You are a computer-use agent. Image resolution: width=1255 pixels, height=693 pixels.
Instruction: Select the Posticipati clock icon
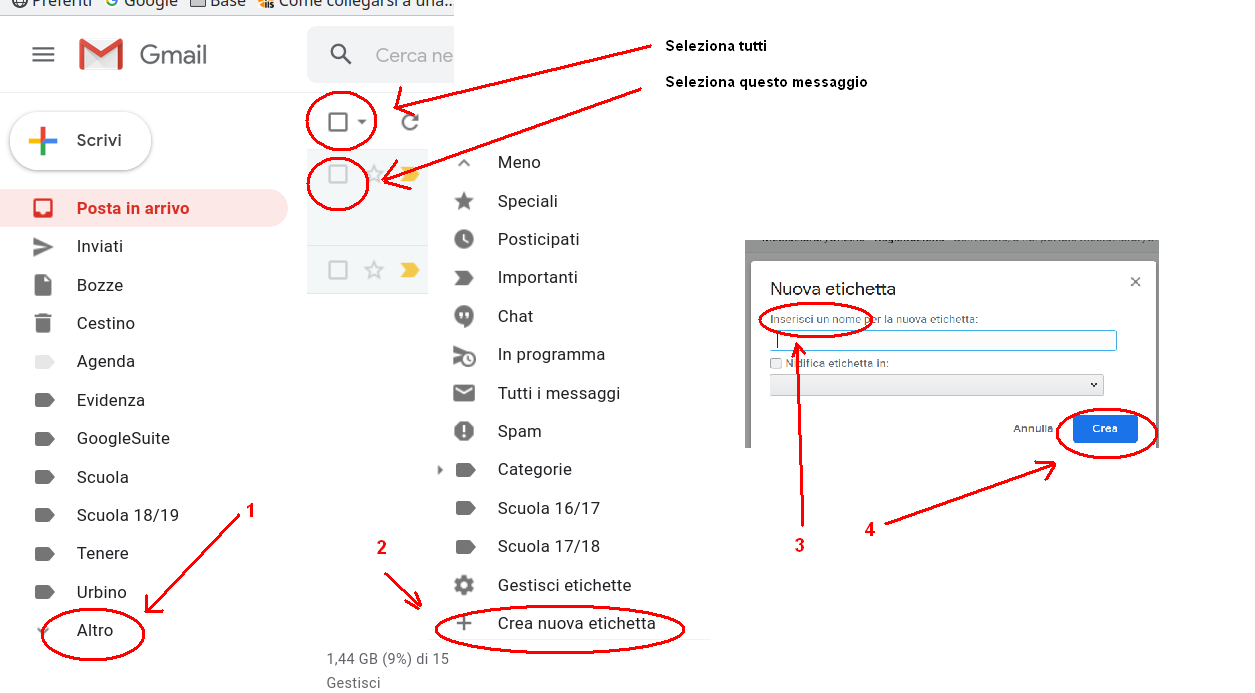(x=463, y=239)
